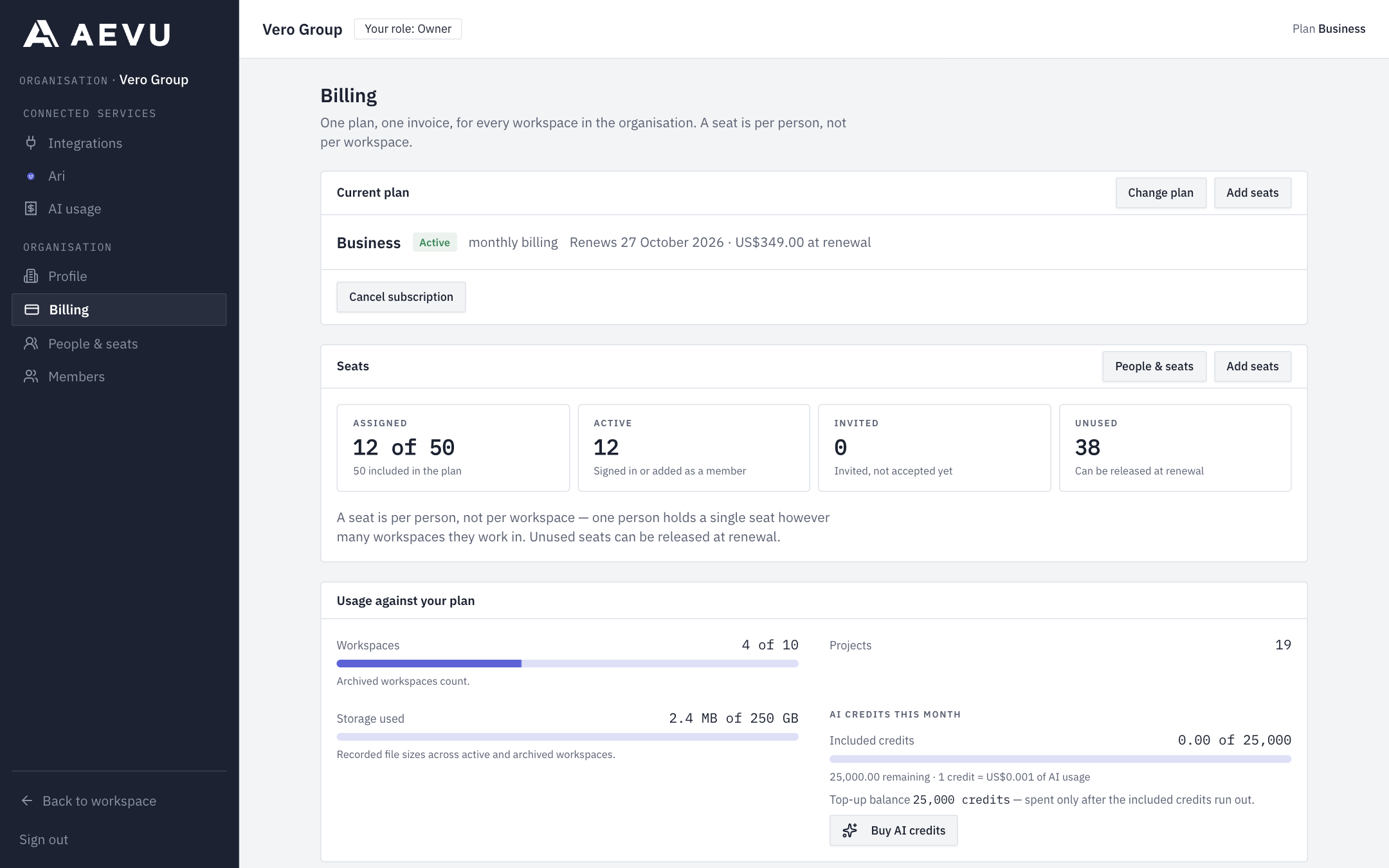Click the Profile building icon
1389x868 pixels.
click(x=31, y=276)
